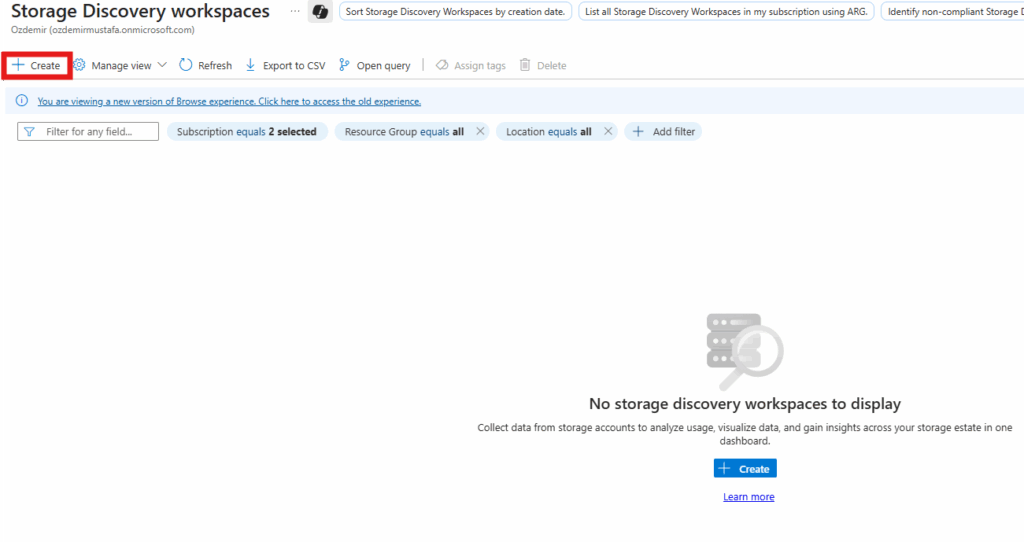This screenshot has width=1024, height=542.
Task: Click the Delete trash icon
Action: pyautogui.click(x=525, y=65)
